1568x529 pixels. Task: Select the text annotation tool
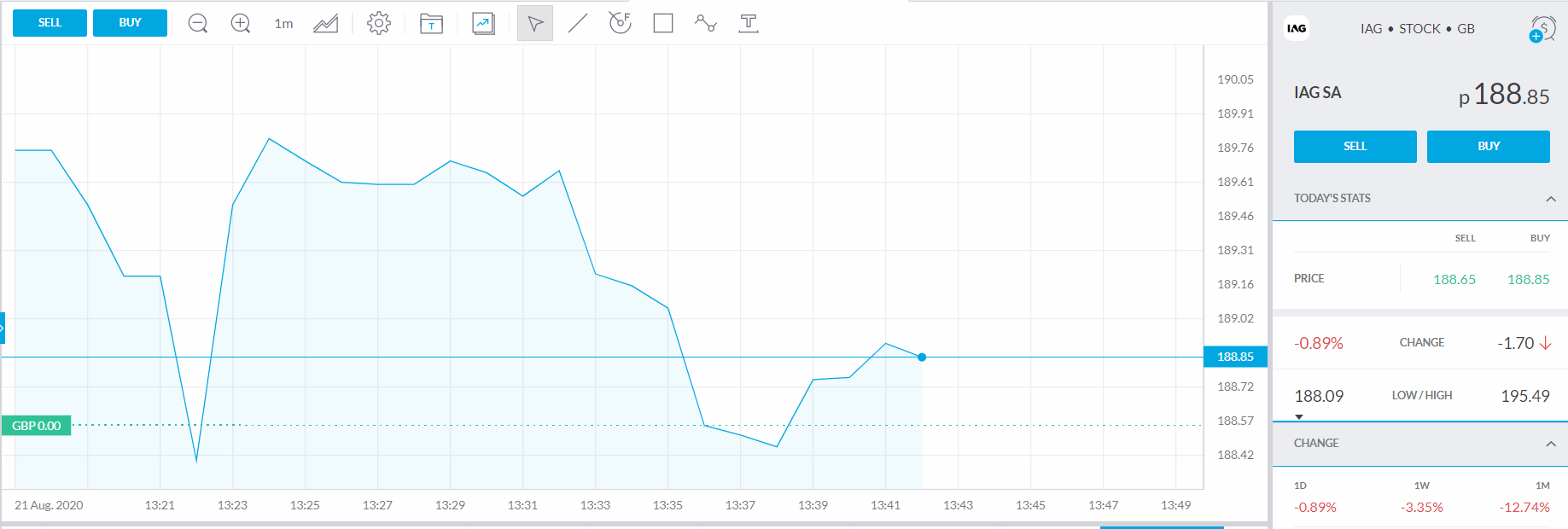pyautogui.click(x=749, y=24)
